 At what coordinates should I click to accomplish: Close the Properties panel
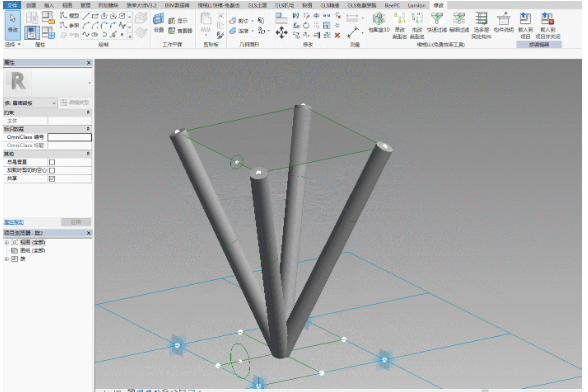89,63
